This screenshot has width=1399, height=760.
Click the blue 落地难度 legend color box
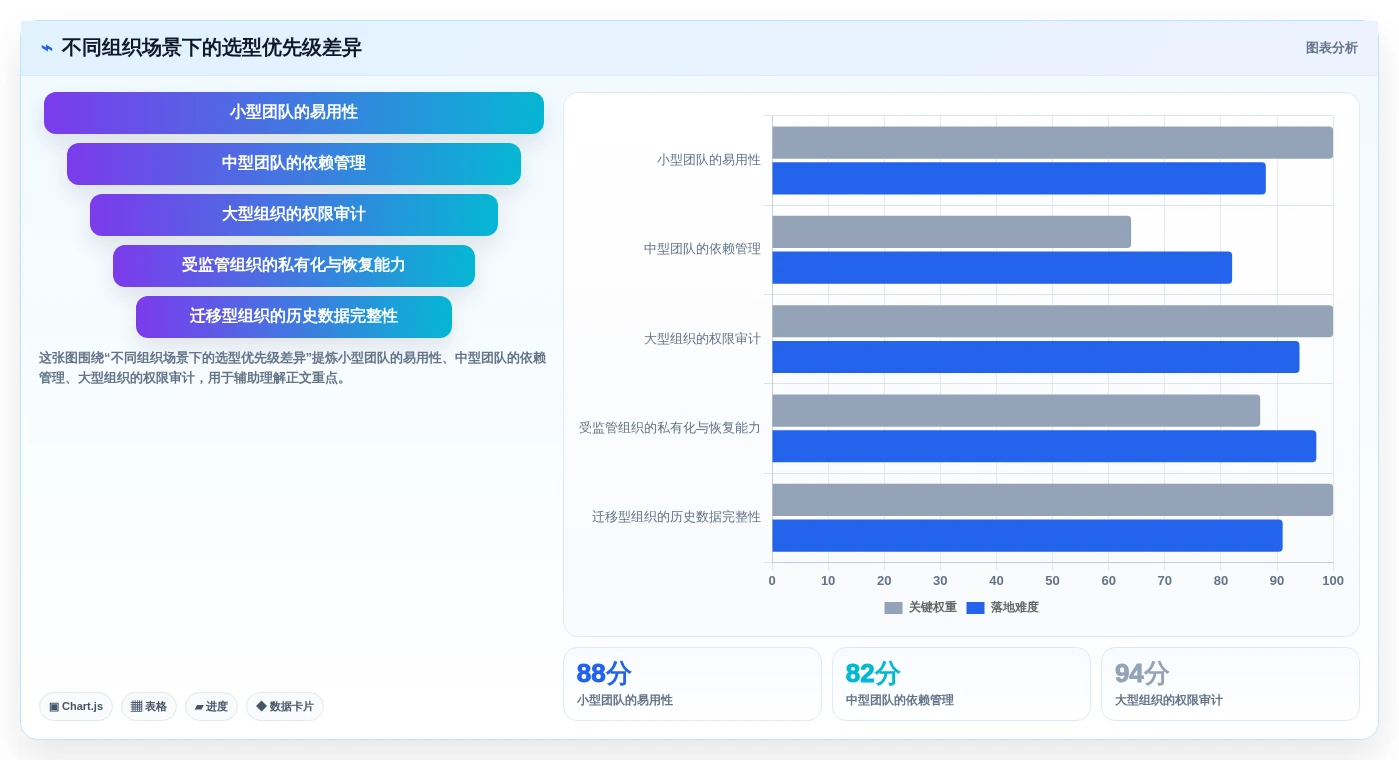point(975,608)
